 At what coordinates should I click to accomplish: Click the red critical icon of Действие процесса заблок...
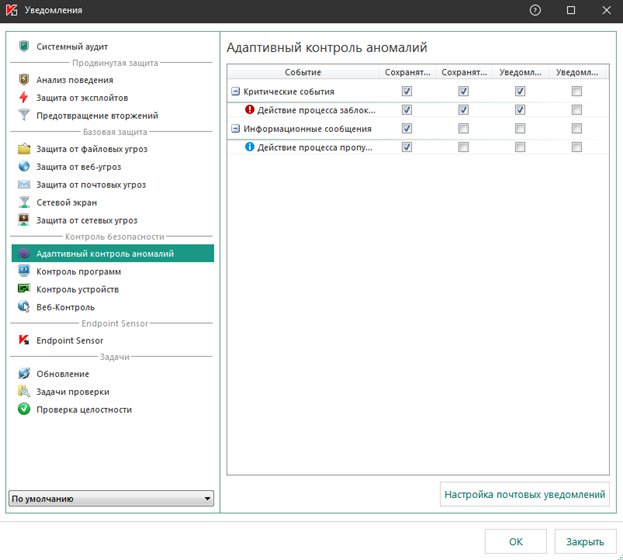point(250,109)
